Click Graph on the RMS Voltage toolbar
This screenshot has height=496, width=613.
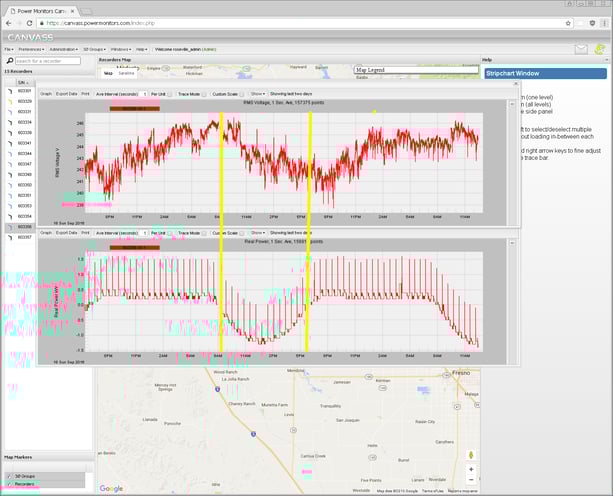tap(46, 94)
